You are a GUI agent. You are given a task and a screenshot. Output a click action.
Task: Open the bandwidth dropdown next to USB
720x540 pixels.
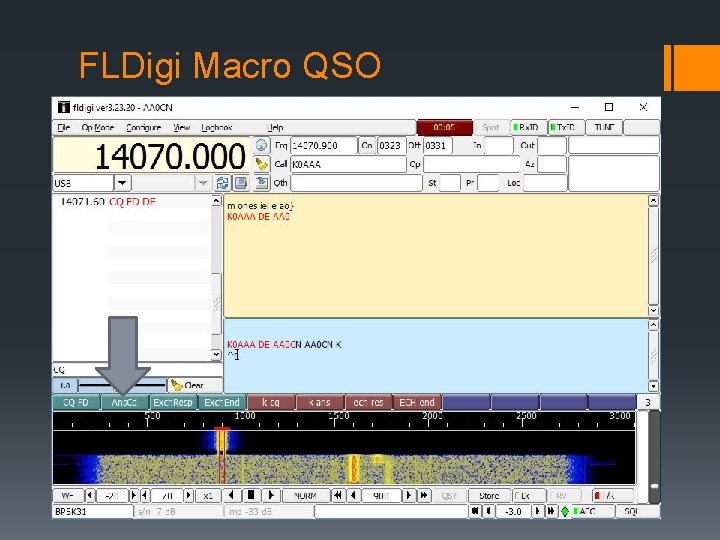(x=202, y=183)
